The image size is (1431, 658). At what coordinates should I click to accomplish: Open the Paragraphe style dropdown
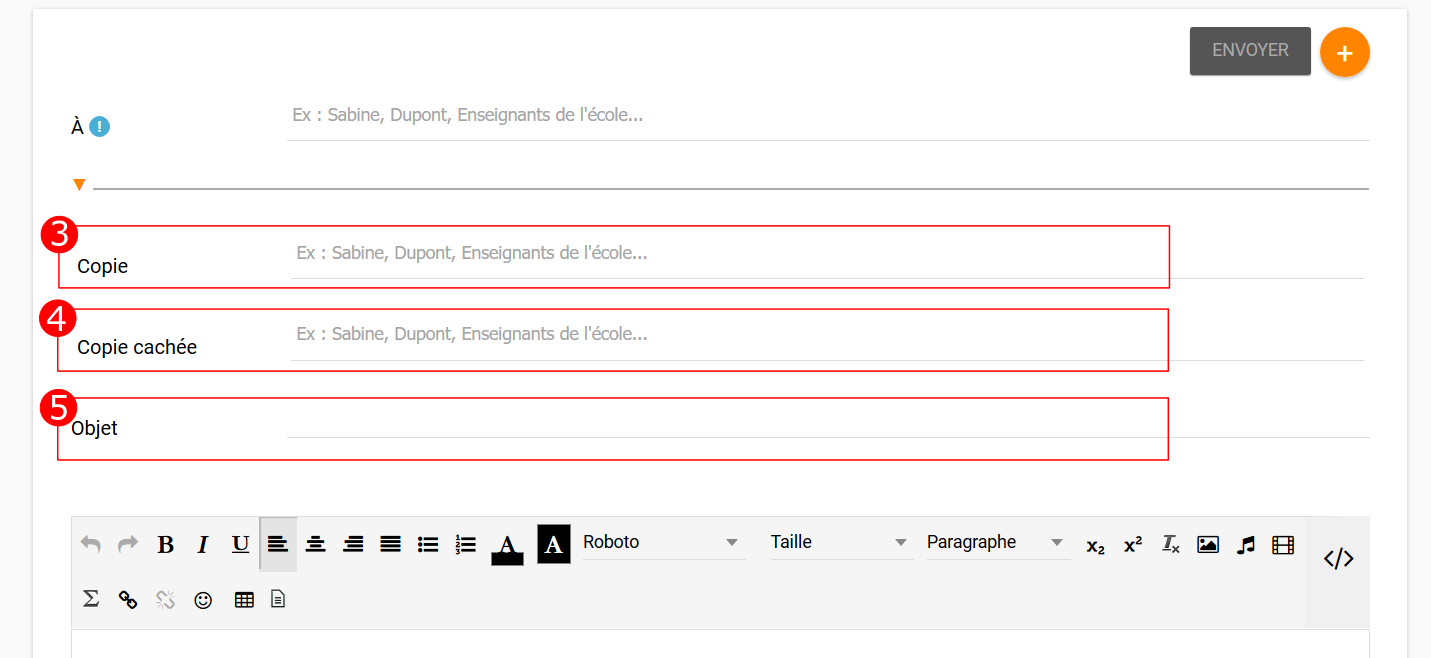pos(996,542)
